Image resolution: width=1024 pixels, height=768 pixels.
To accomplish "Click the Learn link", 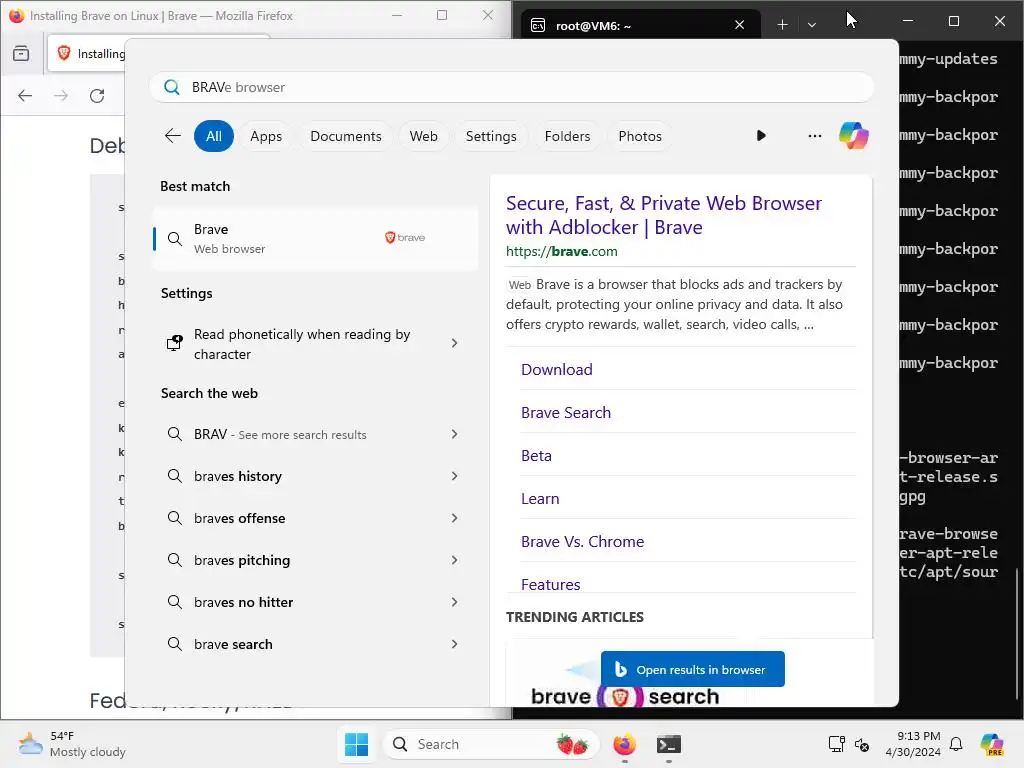I will pyautogui.click(x=540, y=498).
